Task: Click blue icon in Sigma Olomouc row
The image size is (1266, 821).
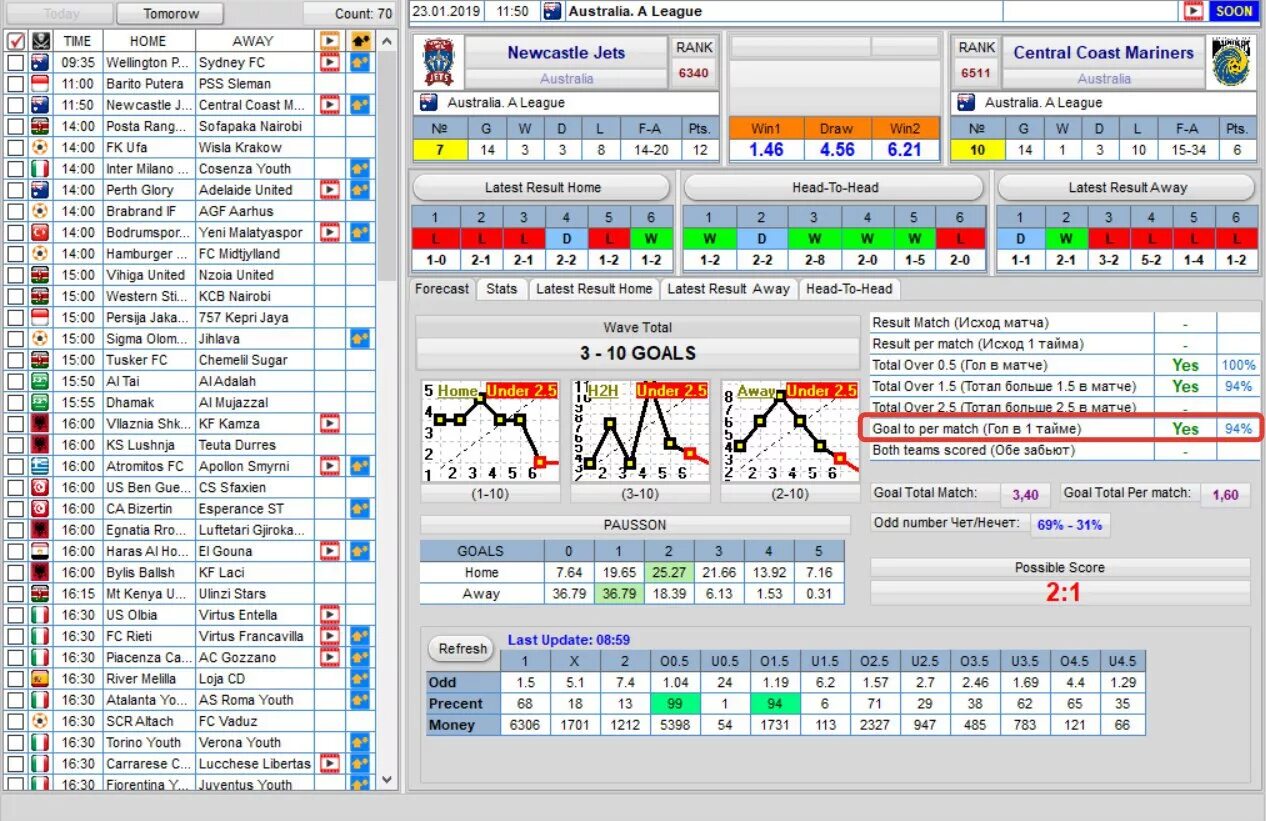Action: tap(360, 339)
